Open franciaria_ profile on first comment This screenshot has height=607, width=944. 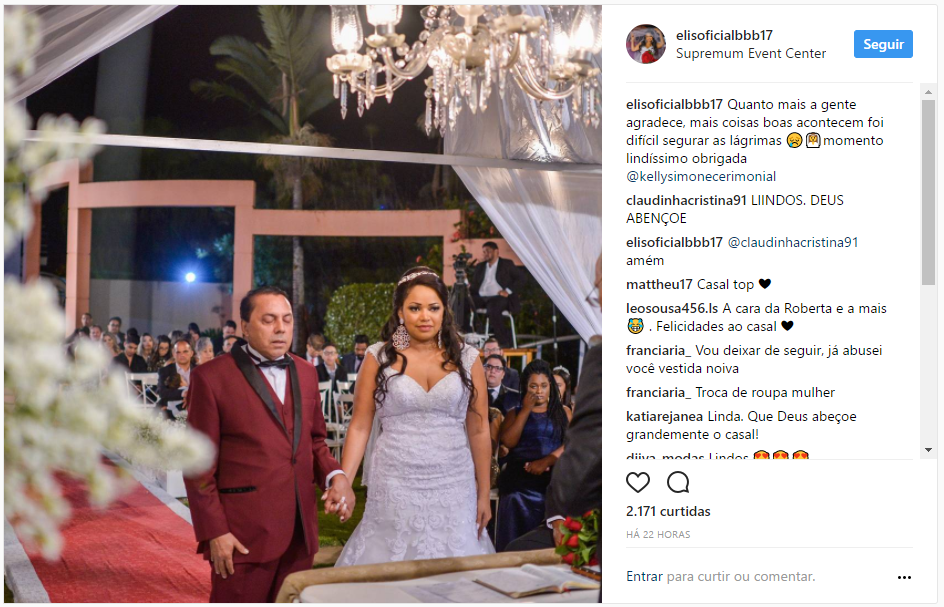point(659,350)
